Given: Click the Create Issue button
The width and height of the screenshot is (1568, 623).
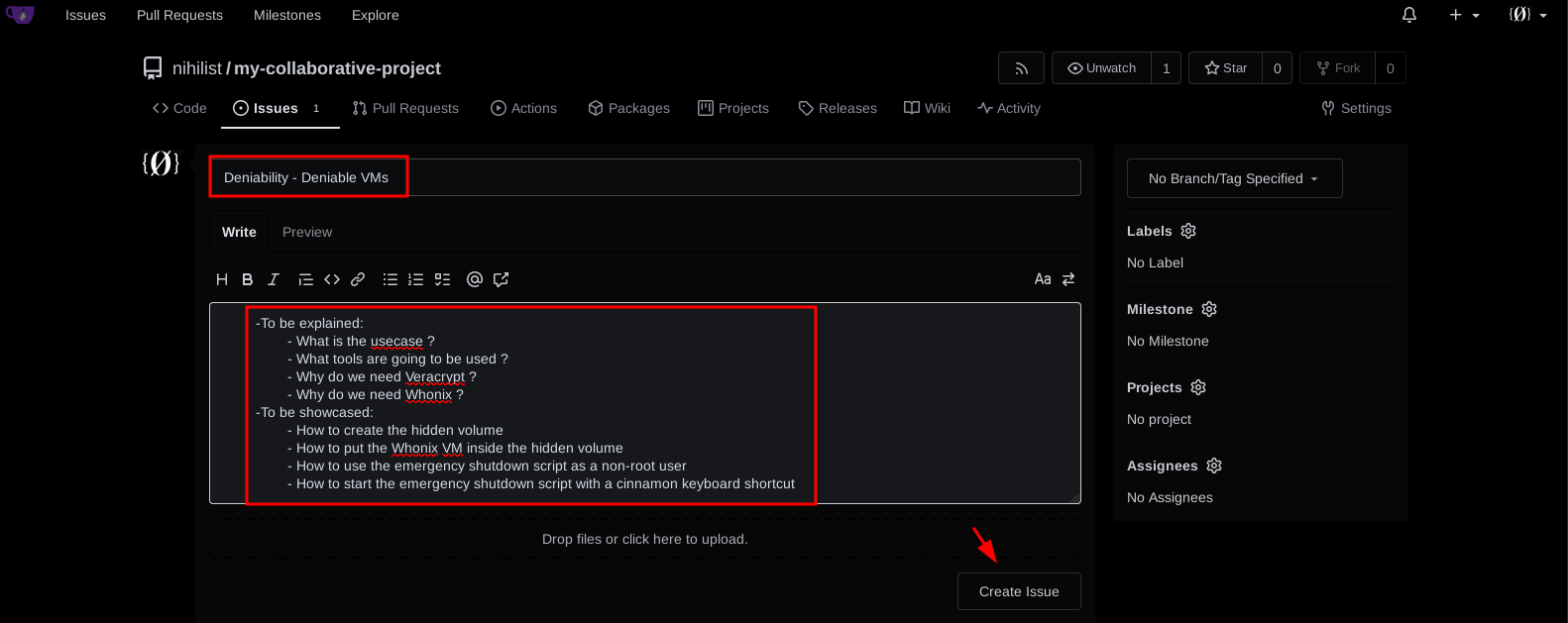Looking at the screenshot, I should [1019, 591].
